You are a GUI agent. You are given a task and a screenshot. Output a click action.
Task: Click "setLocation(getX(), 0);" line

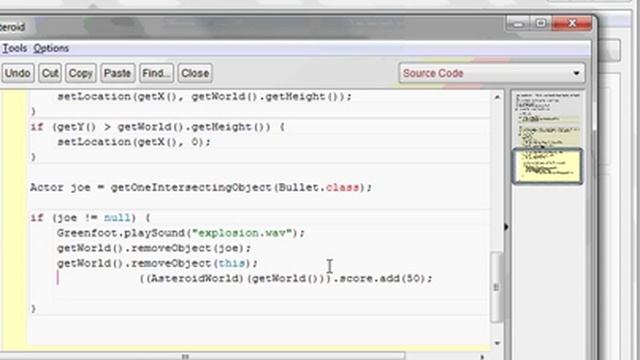point(134,142)
